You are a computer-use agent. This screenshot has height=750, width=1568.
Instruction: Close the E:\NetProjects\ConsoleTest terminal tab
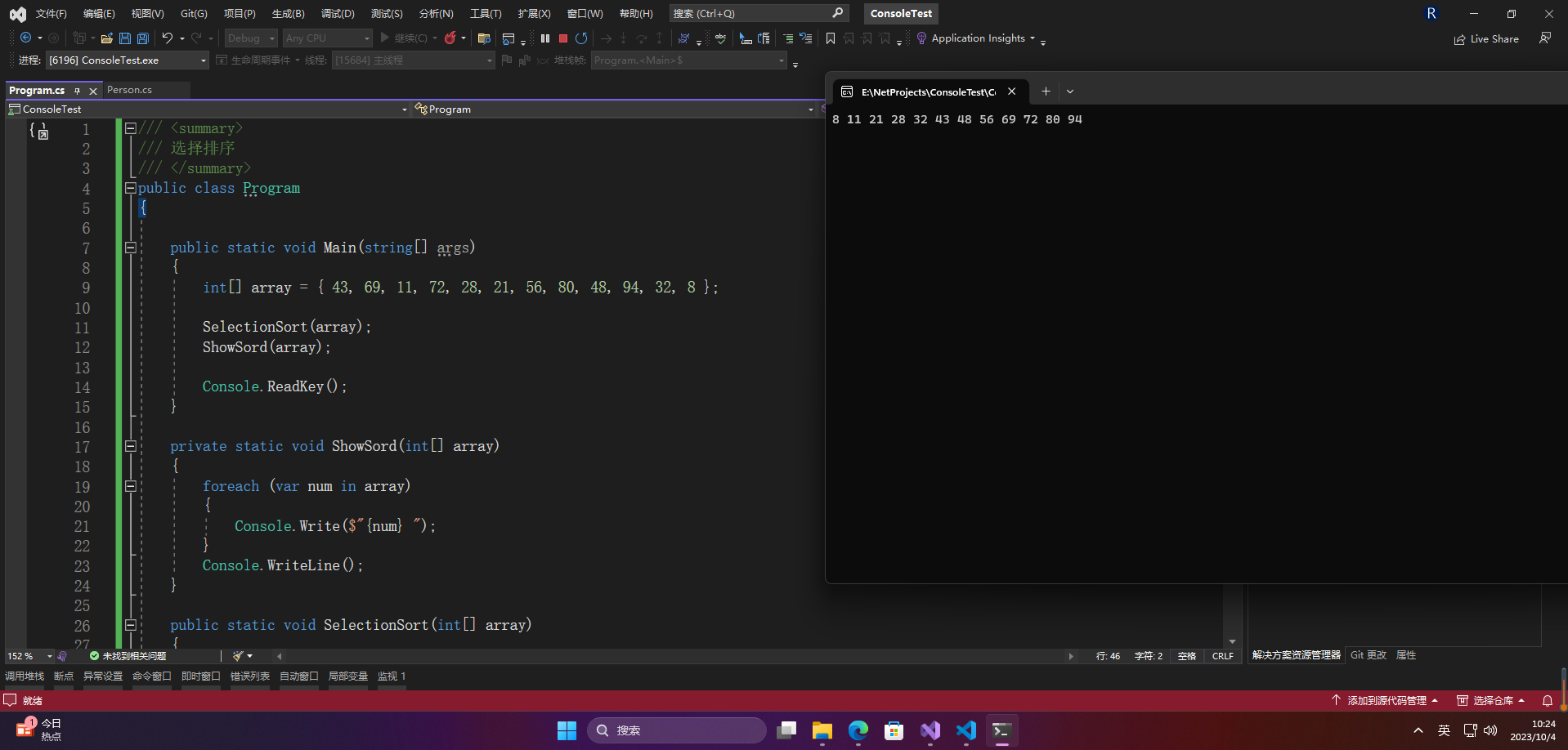[1012, 92]
